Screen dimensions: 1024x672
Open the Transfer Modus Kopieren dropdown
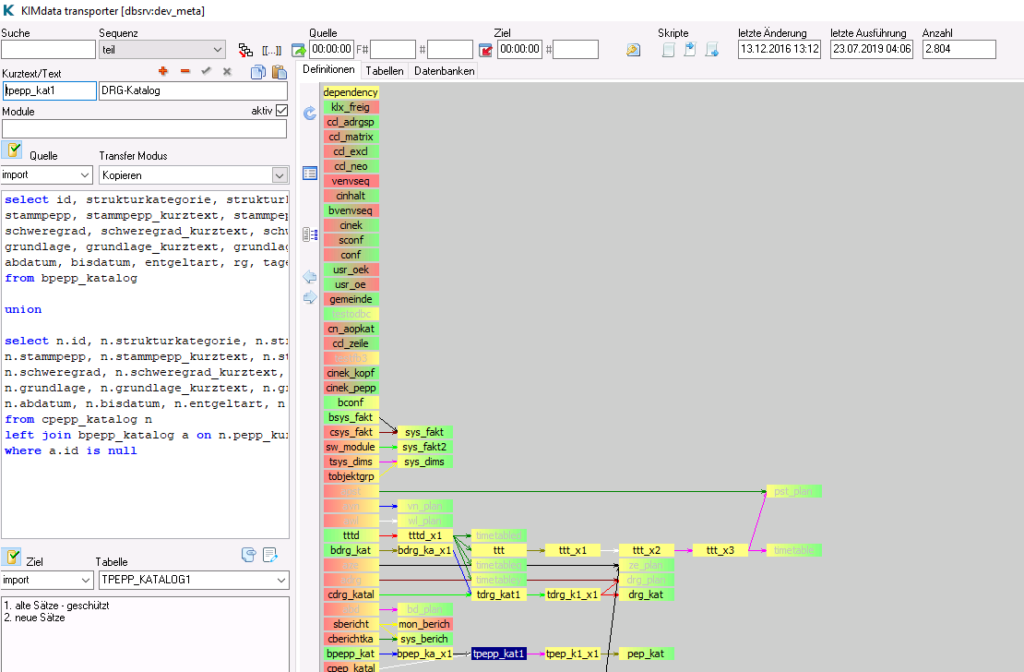point(194,175)
